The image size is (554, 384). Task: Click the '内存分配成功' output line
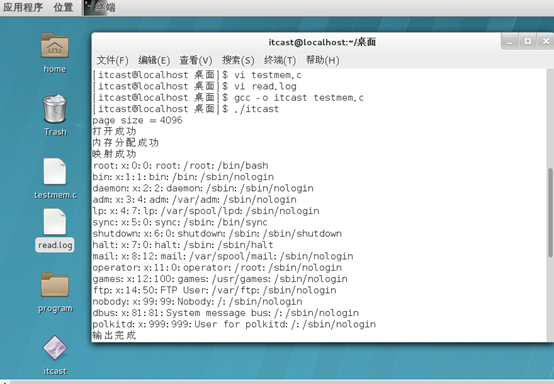tap(125, 143)
